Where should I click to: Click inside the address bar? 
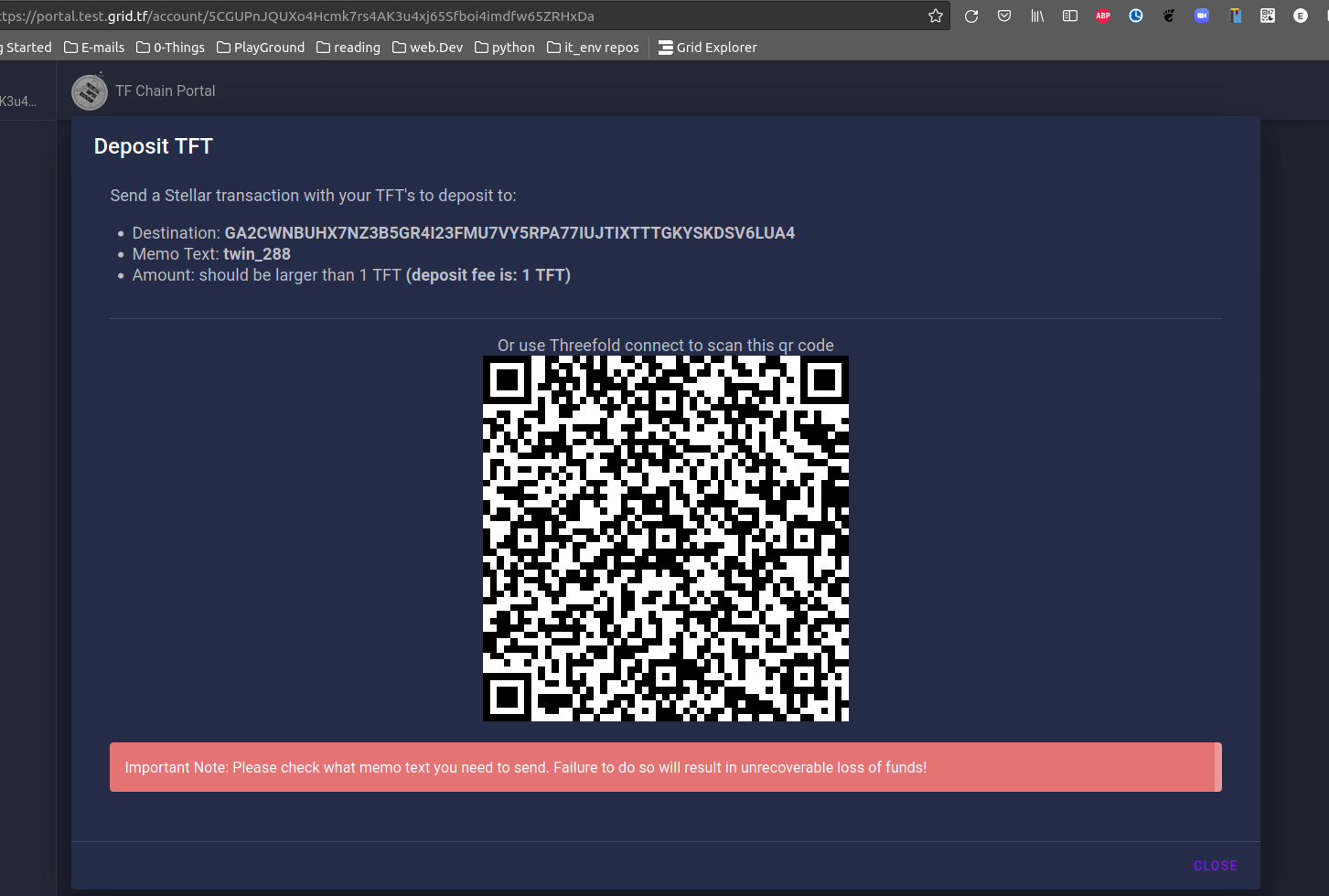click(457, 16)
